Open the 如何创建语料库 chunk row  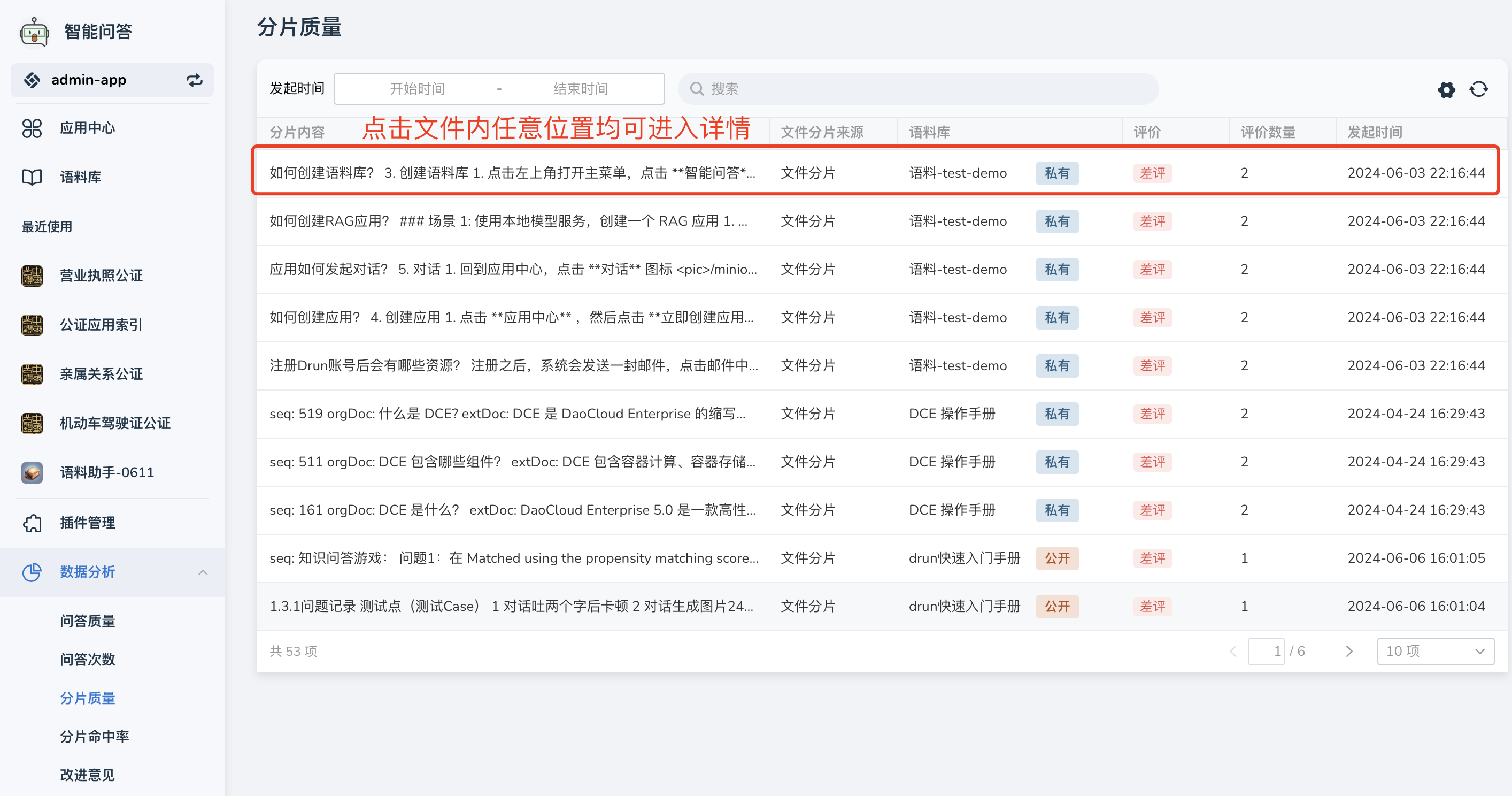coord(512,173)
